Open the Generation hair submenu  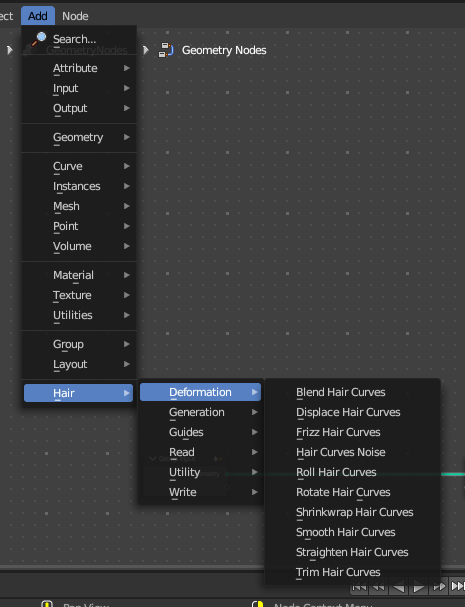[x=201, y=412]
